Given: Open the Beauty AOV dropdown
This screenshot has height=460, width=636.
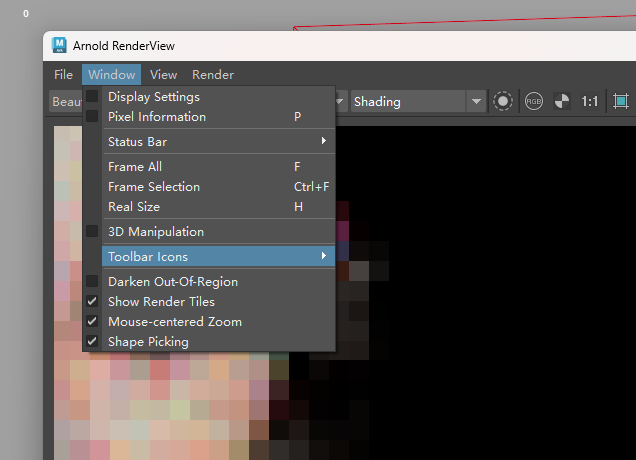Looking at the screenshot, I should (67, 101).
